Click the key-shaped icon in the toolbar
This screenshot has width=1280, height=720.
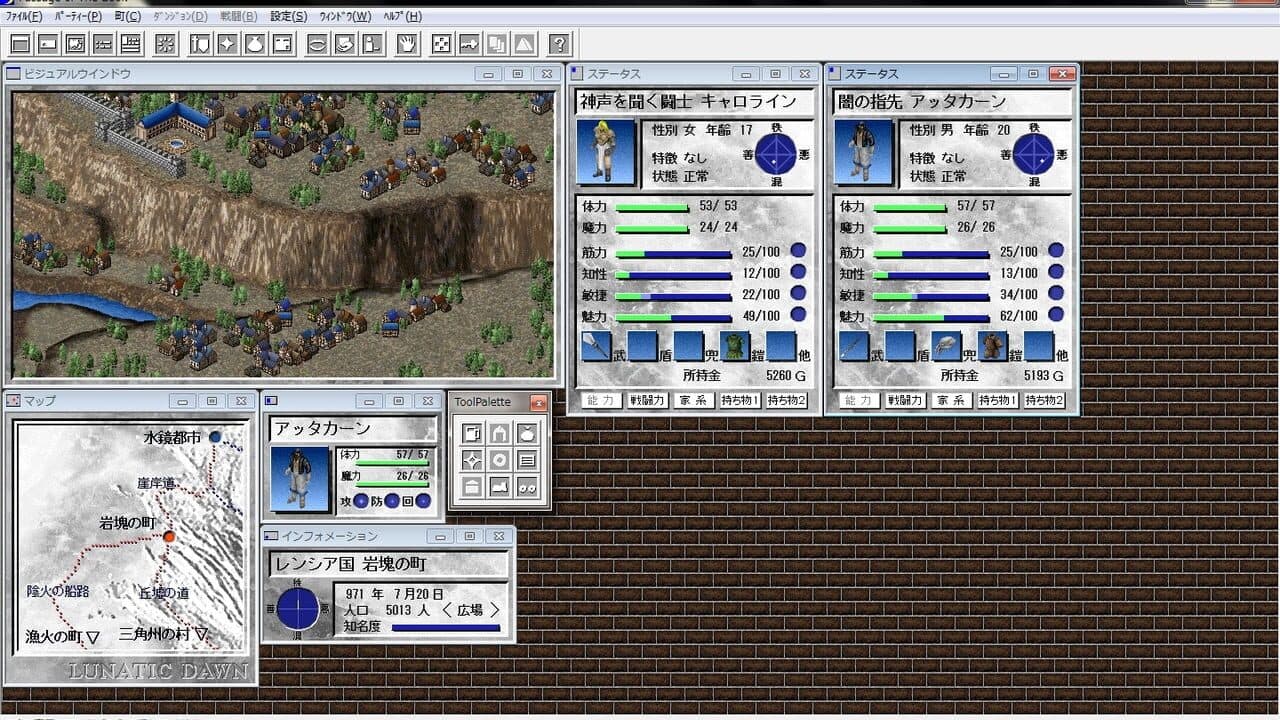(x=470, y=44)
